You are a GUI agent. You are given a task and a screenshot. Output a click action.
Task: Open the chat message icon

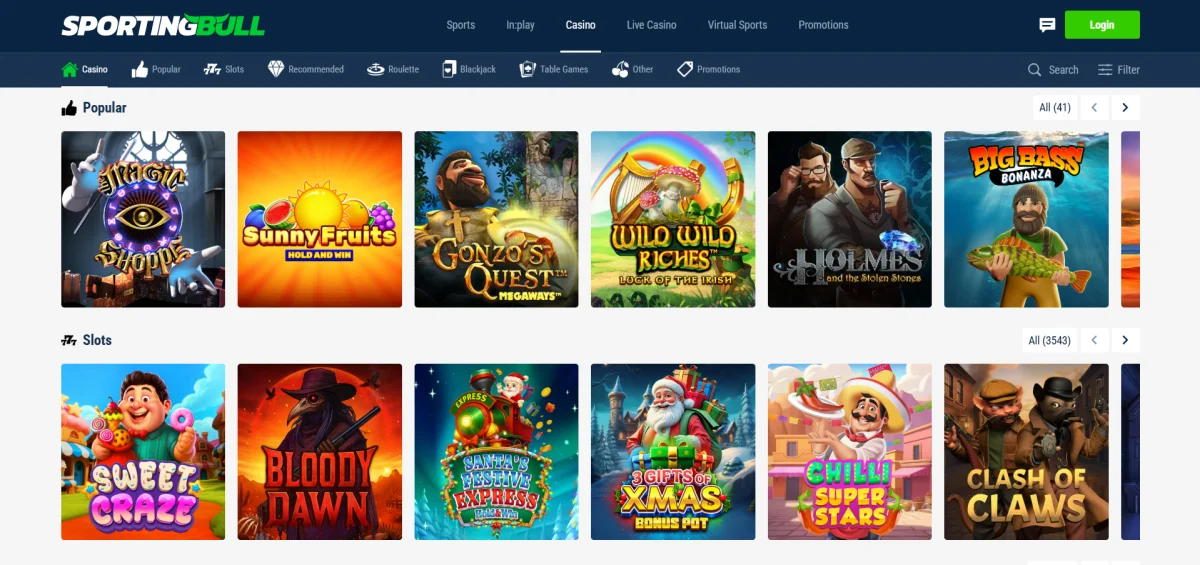(1047, 25)
